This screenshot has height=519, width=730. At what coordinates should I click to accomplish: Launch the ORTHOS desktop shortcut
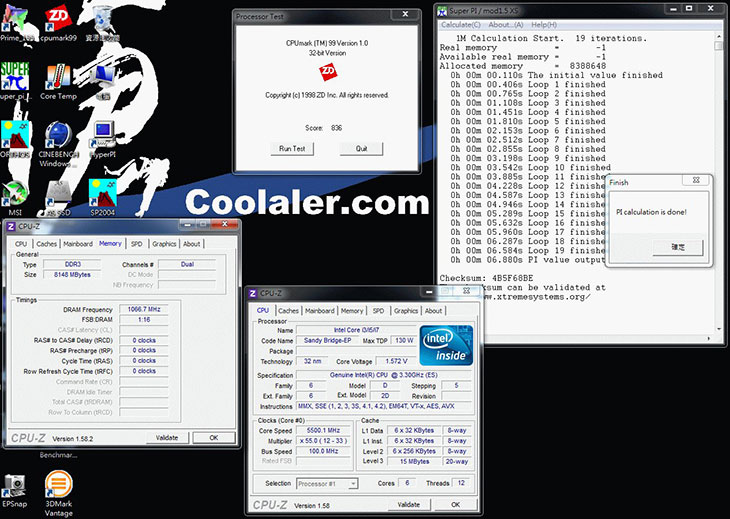coord(15,139)
